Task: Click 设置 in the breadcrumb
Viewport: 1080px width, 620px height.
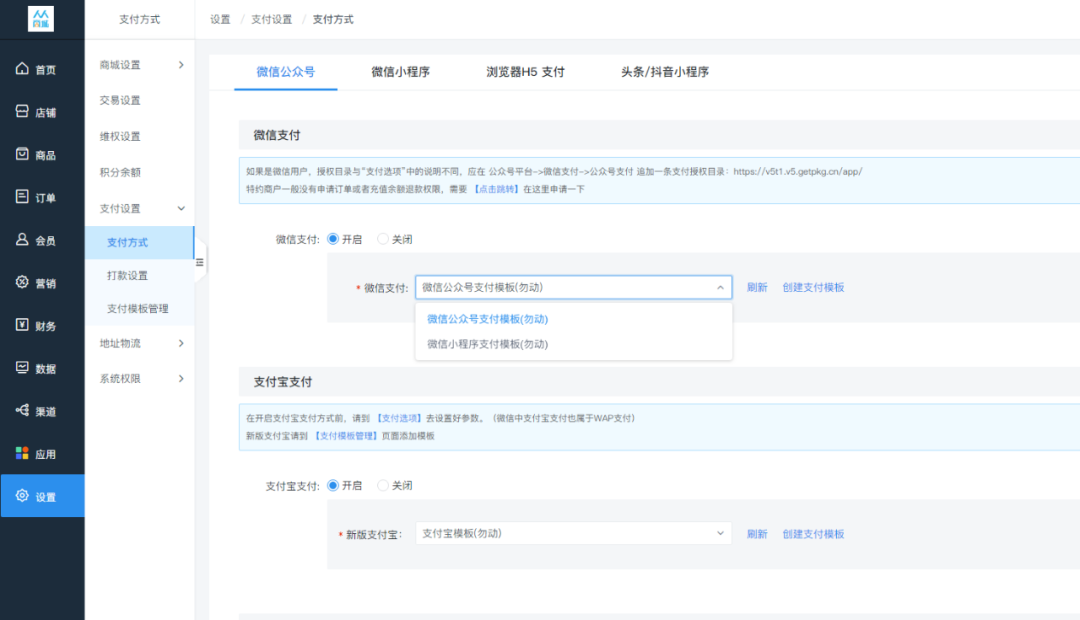Action: 220,19
